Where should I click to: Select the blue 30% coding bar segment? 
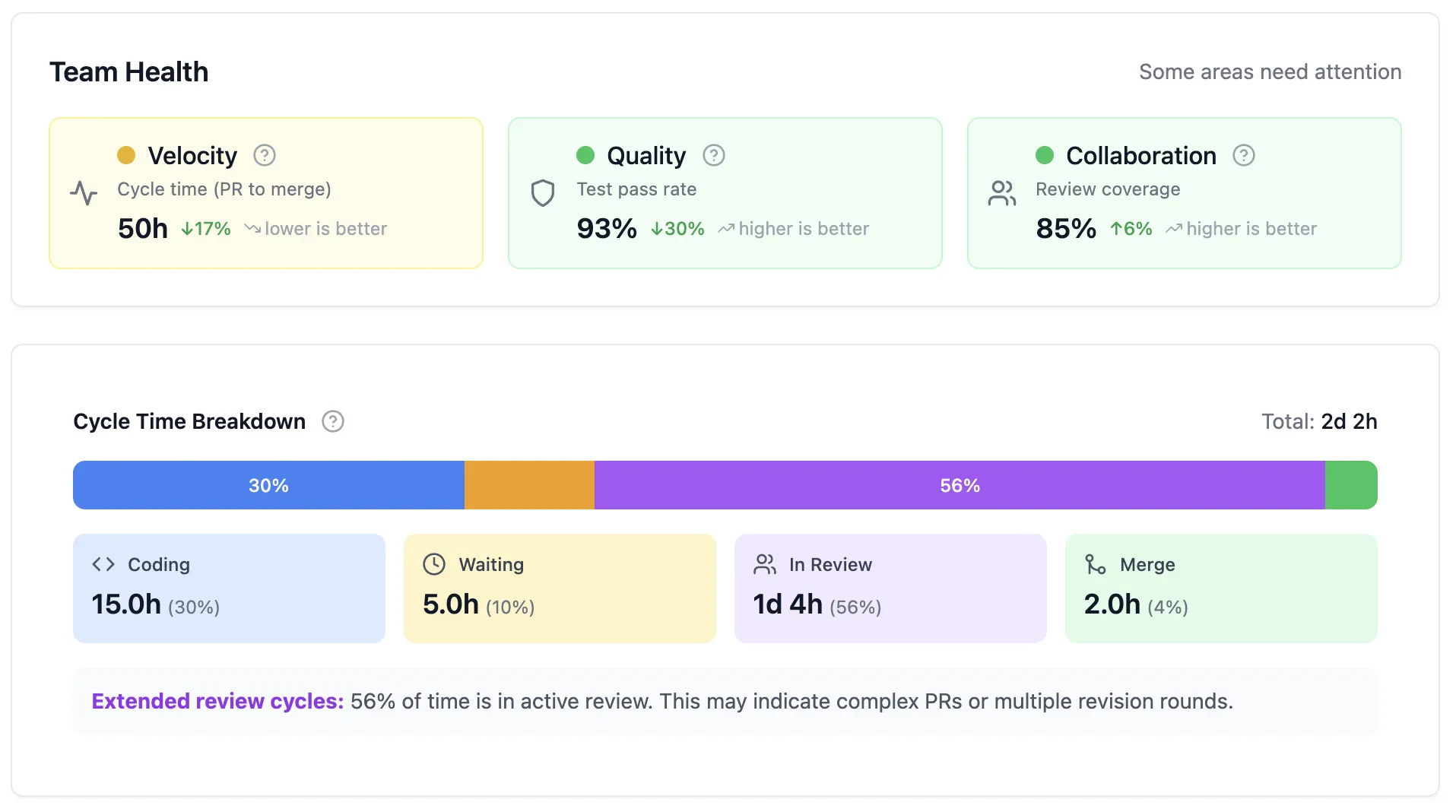pos(268,485)
